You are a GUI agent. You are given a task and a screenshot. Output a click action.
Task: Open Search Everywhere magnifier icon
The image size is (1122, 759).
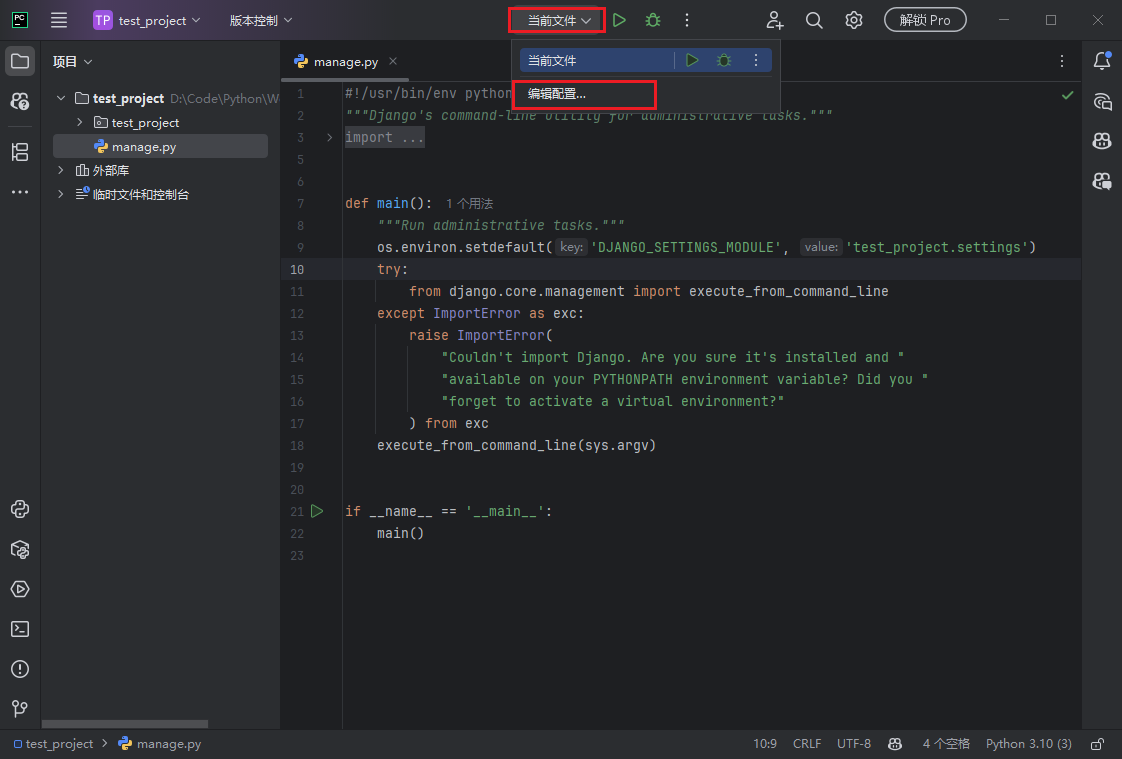(814, 20)
